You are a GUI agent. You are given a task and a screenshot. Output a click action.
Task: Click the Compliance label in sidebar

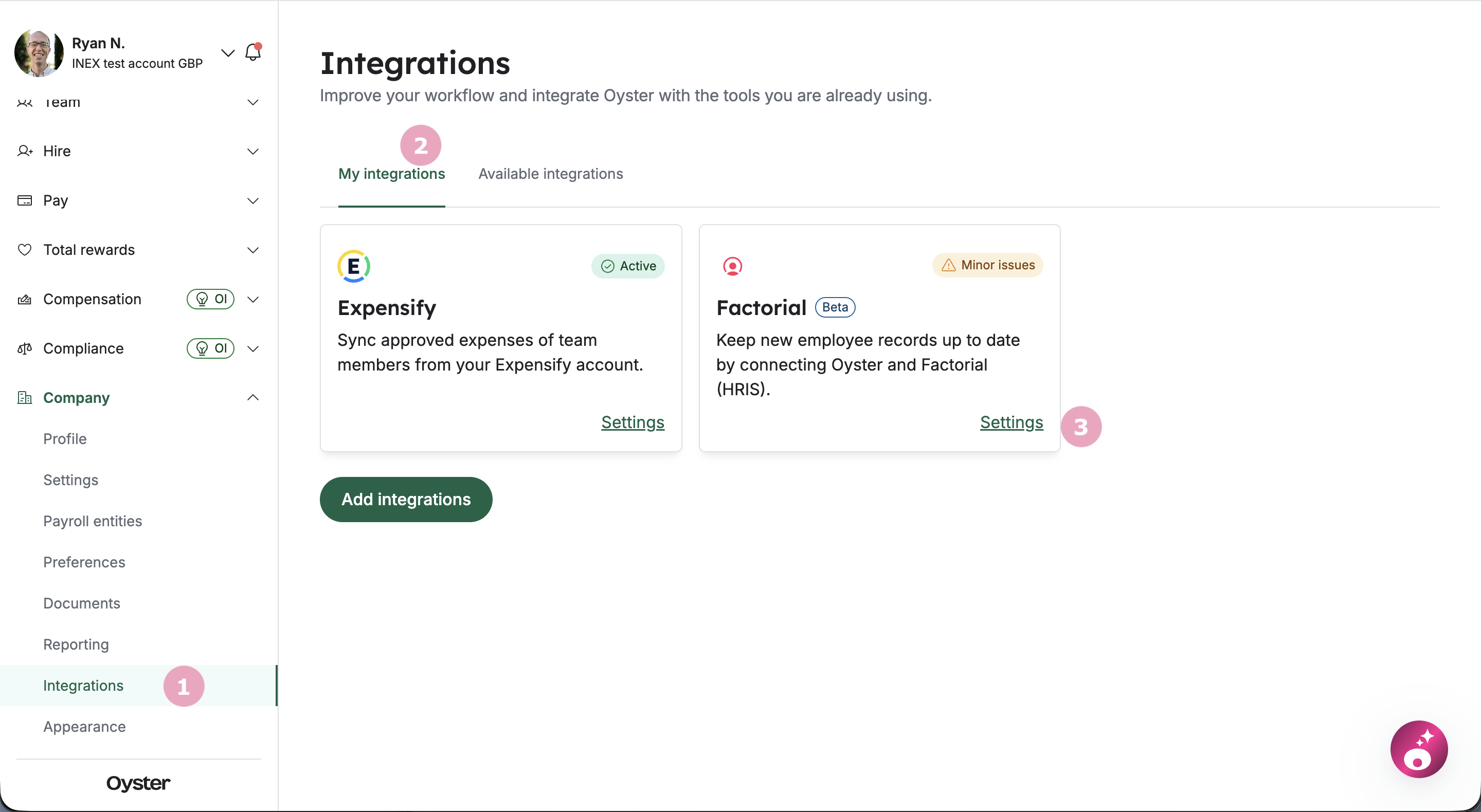83,349
